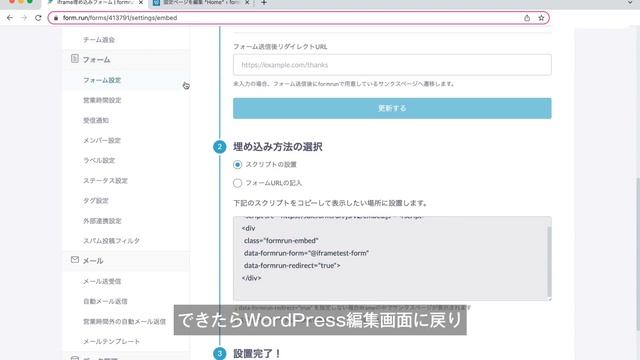Click the メール section header label

(x=93, y=261)
